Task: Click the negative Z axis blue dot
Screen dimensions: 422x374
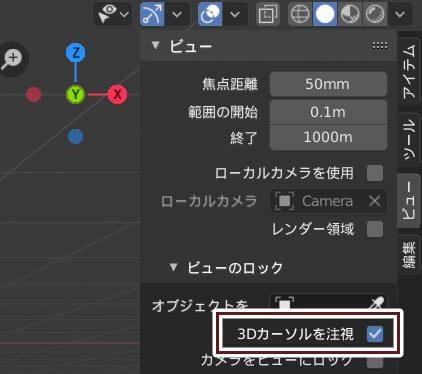Action: [x=76, y=137]
